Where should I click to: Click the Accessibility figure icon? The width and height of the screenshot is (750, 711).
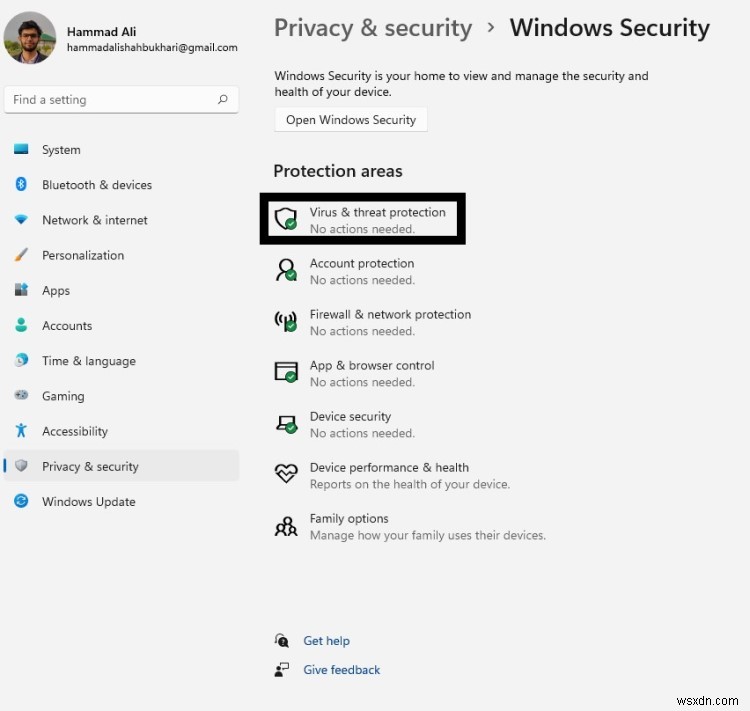click(x=21, y=430)
